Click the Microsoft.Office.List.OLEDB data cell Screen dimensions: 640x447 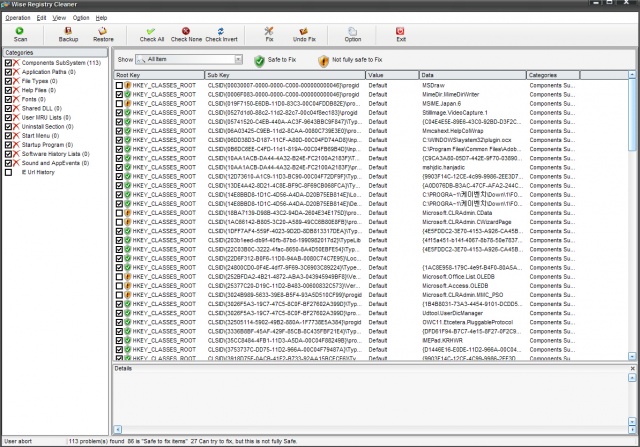tap(458, 277)
